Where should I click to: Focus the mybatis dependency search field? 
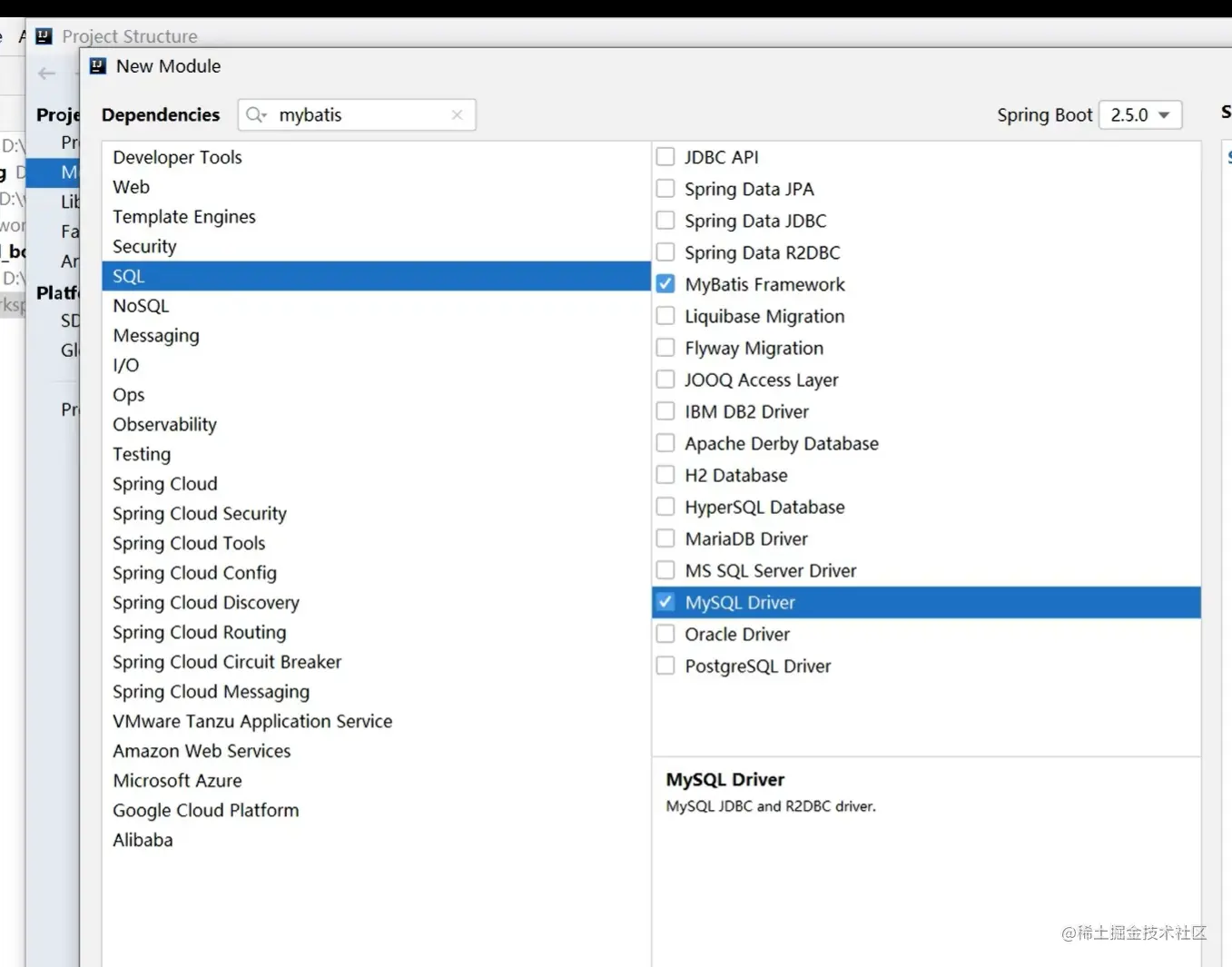(357, 115)
